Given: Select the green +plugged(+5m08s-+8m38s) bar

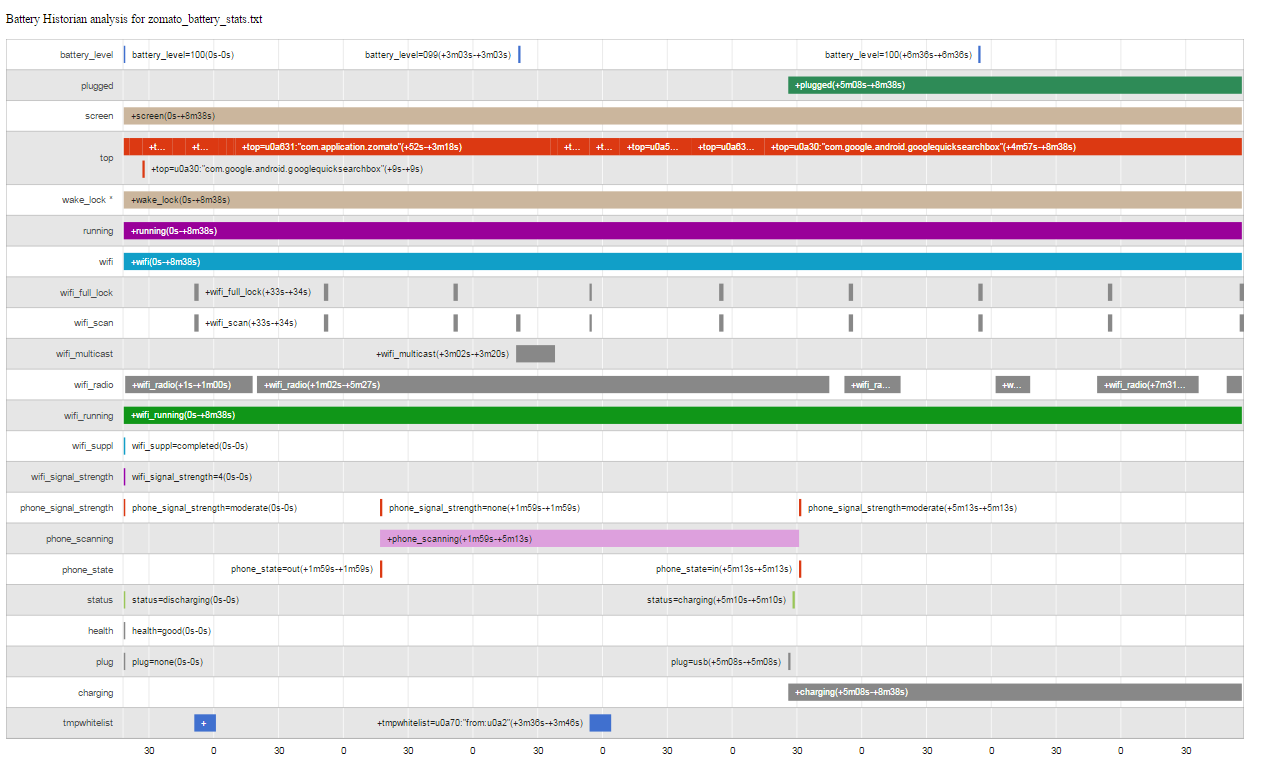Looking at the screenshot, I should click(1014, 85).
